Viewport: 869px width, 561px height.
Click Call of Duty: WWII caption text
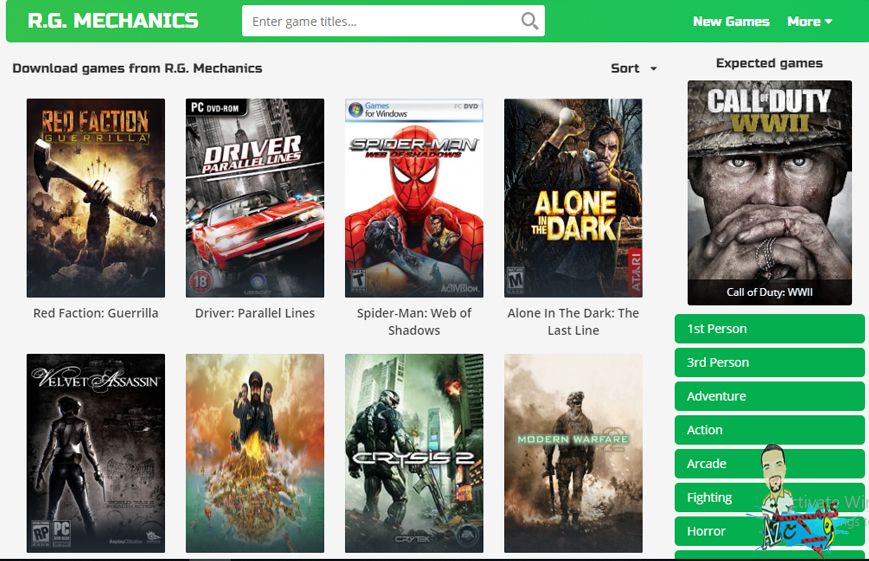769,292
